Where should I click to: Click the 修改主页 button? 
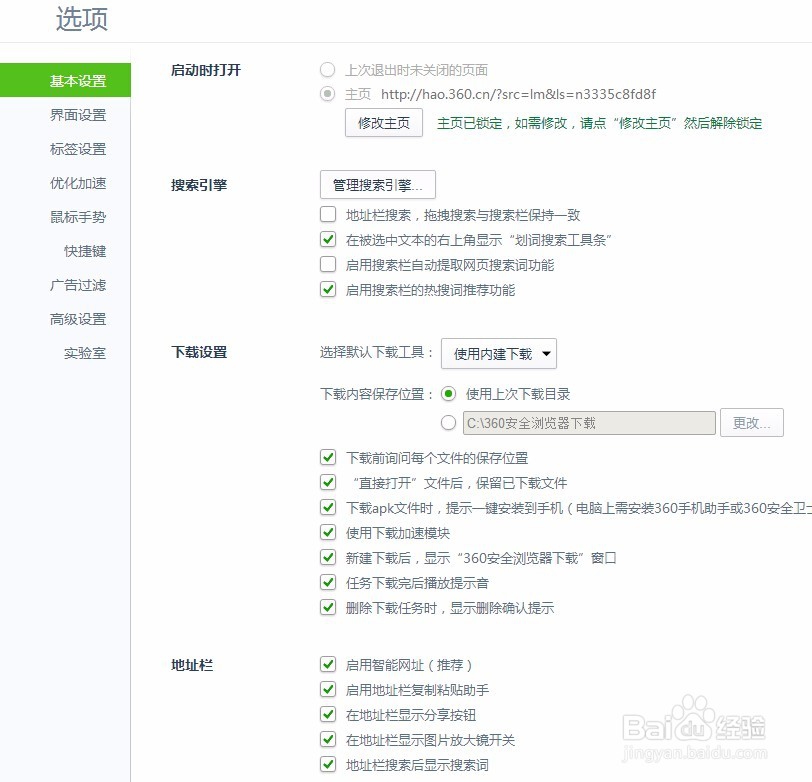(384, 123)
